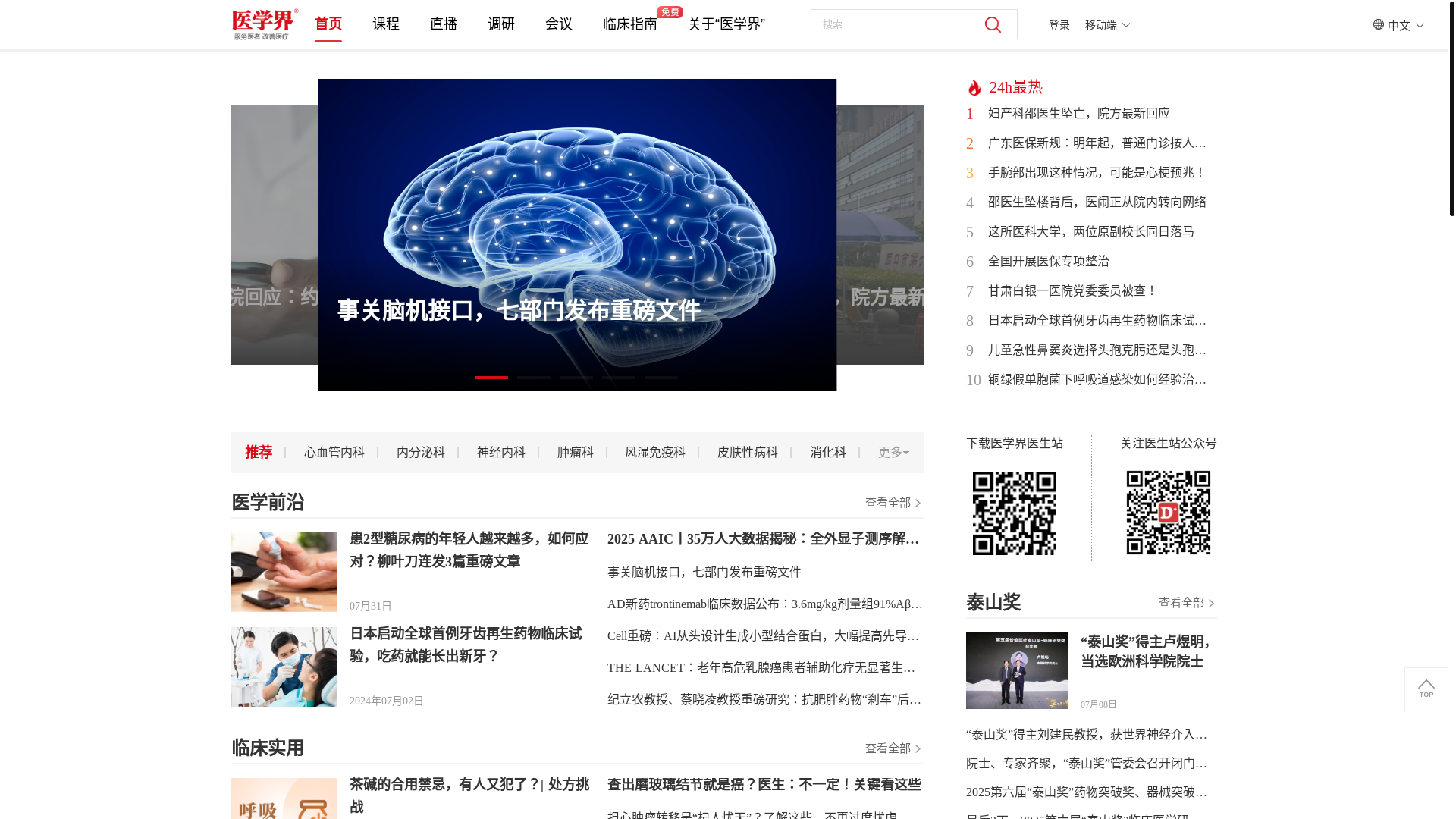Open article AD新药trontinemab临床数据公布
Viewport: 1456px width, 819px height.
[764, 604]
